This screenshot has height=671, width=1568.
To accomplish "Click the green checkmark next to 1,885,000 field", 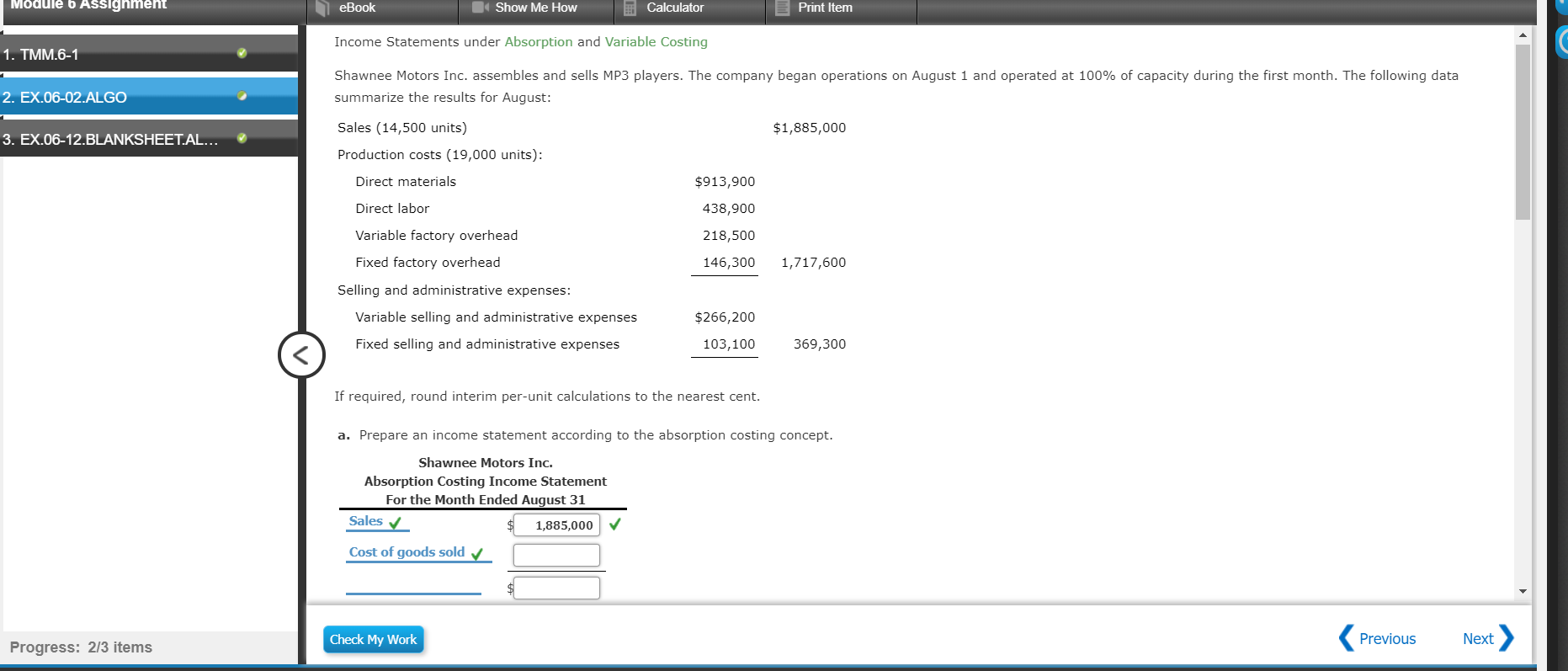I will [615, 524].
